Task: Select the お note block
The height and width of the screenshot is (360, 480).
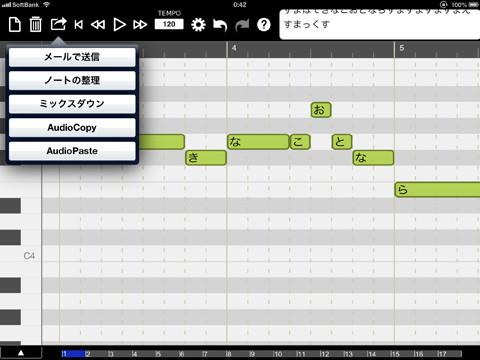Action: pos(321,110)
